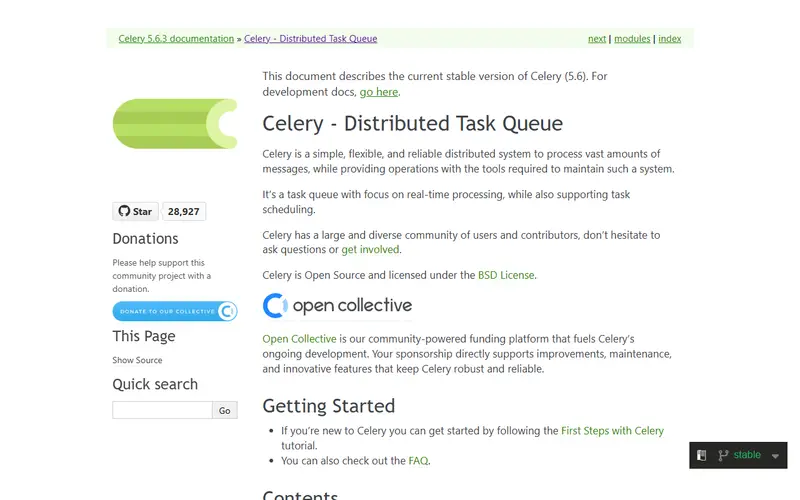Focus the Quick search input field
Image resolution: width=800 pixels, height=500 pixels.
pyautogui.click(x=162, y=410)
